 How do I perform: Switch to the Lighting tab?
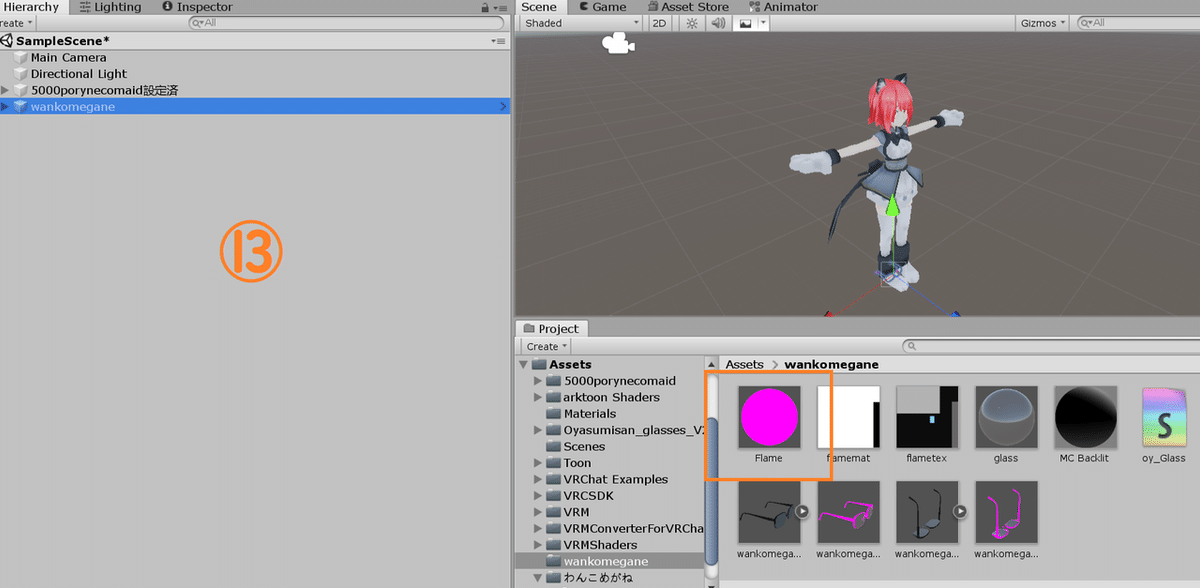(x=110, y=7)
